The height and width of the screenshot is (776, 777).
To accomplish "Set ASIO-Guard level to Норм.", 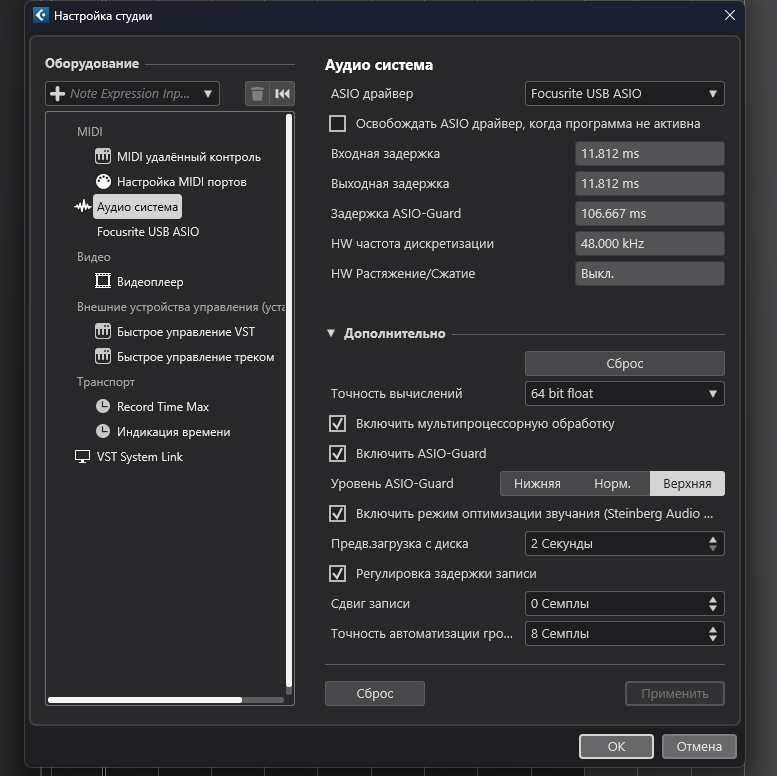I will pos(612,484).
